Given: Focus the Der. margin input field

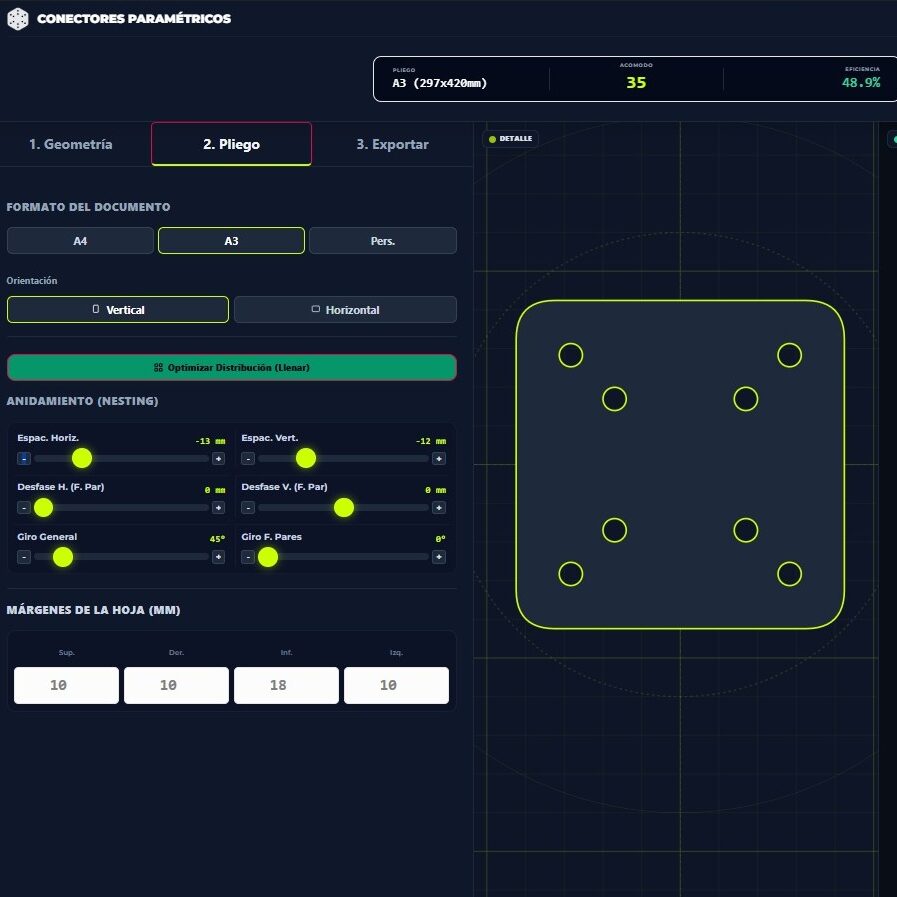Looking at the screenshot, I should coord(176,685).
